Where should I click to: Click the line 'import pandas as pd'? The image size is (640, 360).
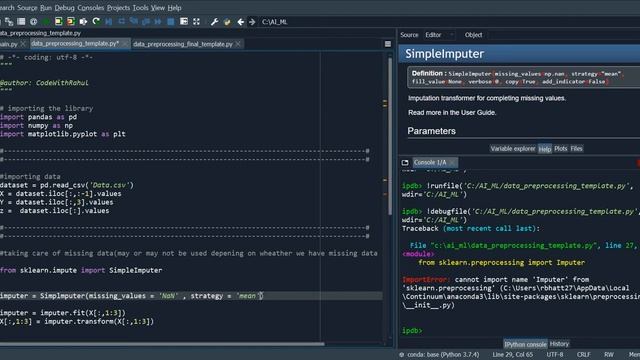coord(38,117)
